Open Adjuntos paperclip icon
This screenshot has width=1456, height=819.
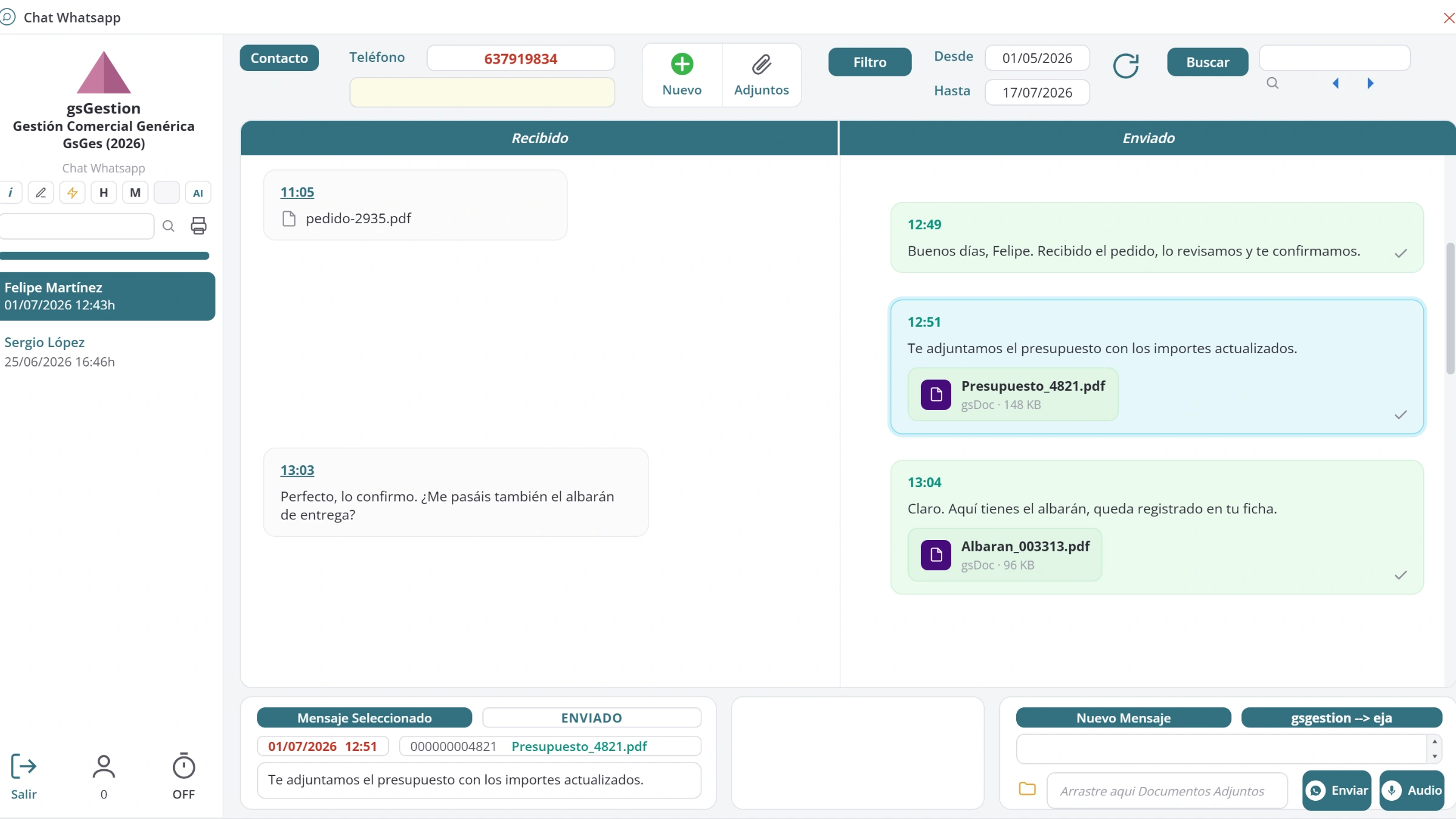point(761,64)
